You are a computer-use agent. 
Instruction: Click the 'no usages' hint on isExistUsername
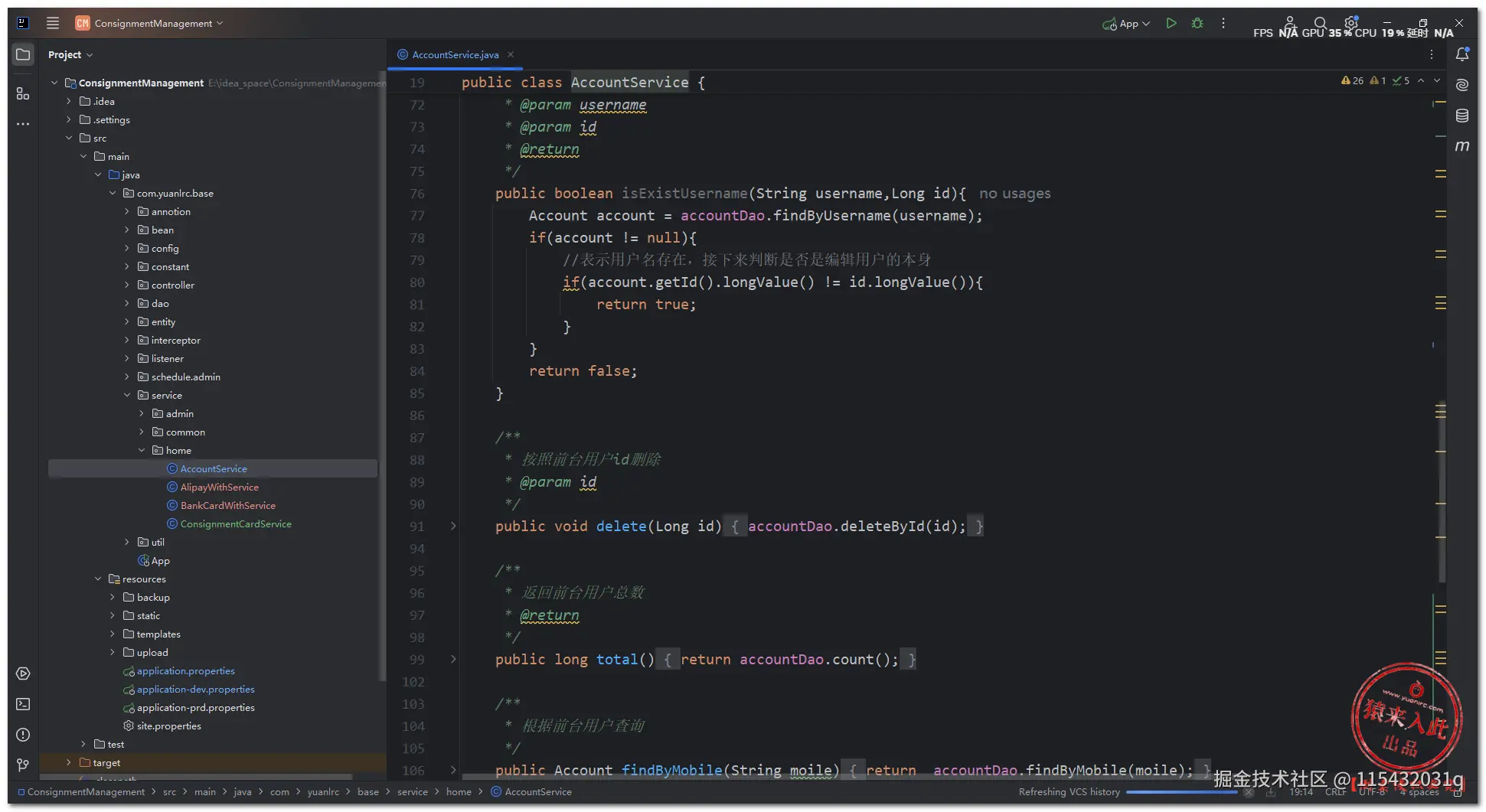1014,194
